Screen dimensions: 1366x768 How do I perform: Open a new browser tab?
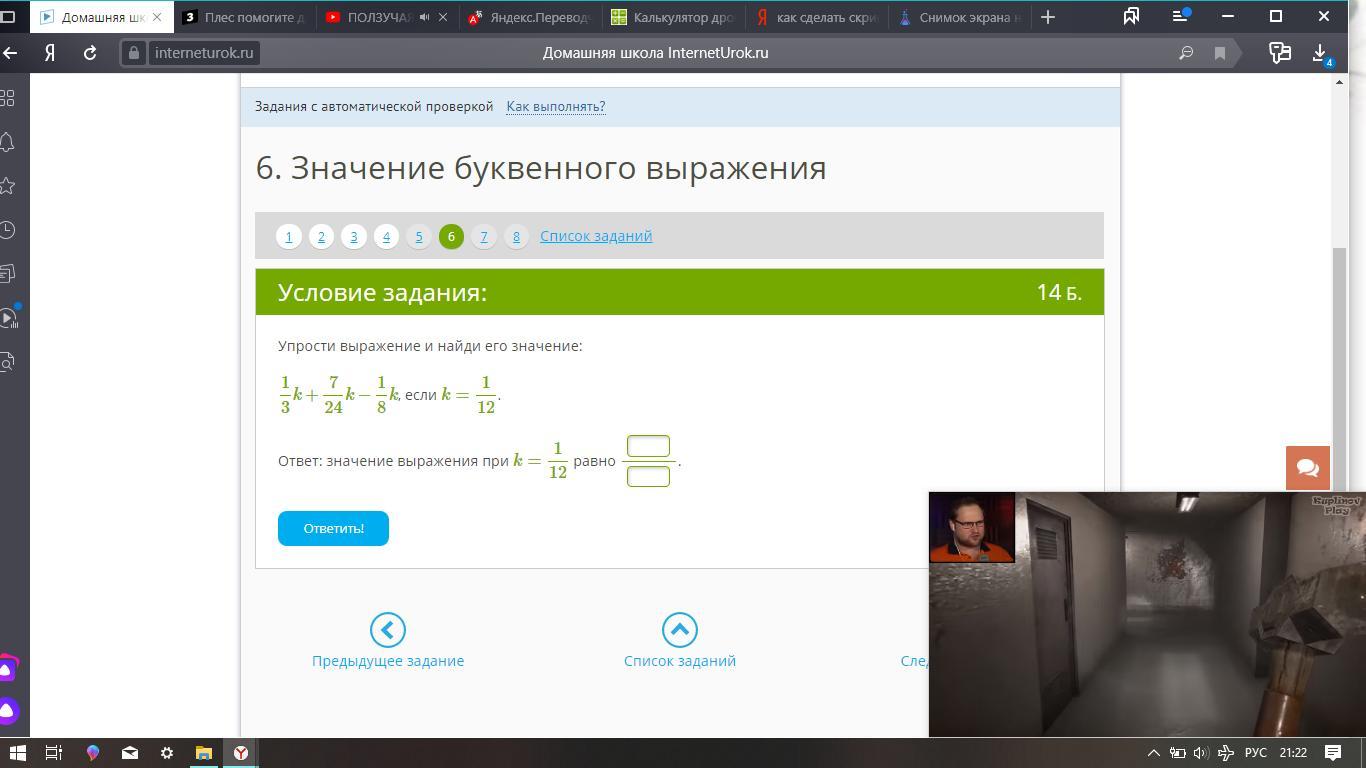(x=1048, y=17)
